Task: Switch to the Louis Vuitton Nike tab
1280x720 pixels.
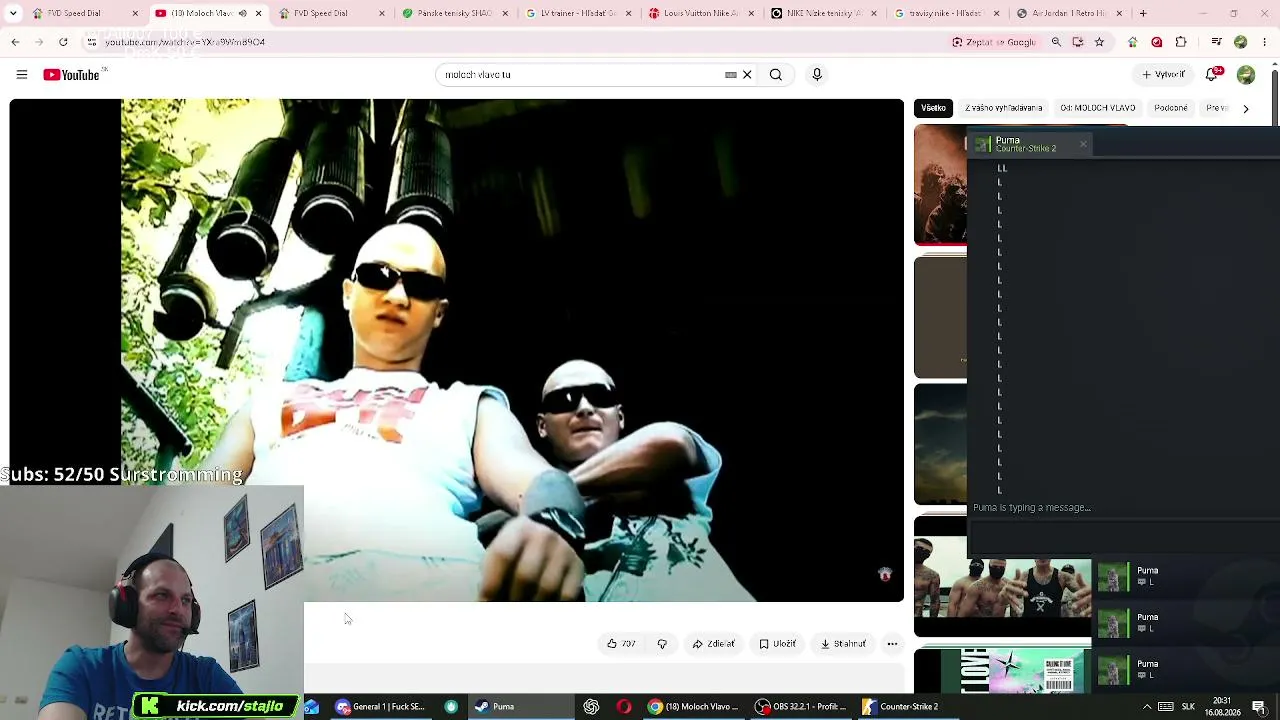Action: [702, 14]
